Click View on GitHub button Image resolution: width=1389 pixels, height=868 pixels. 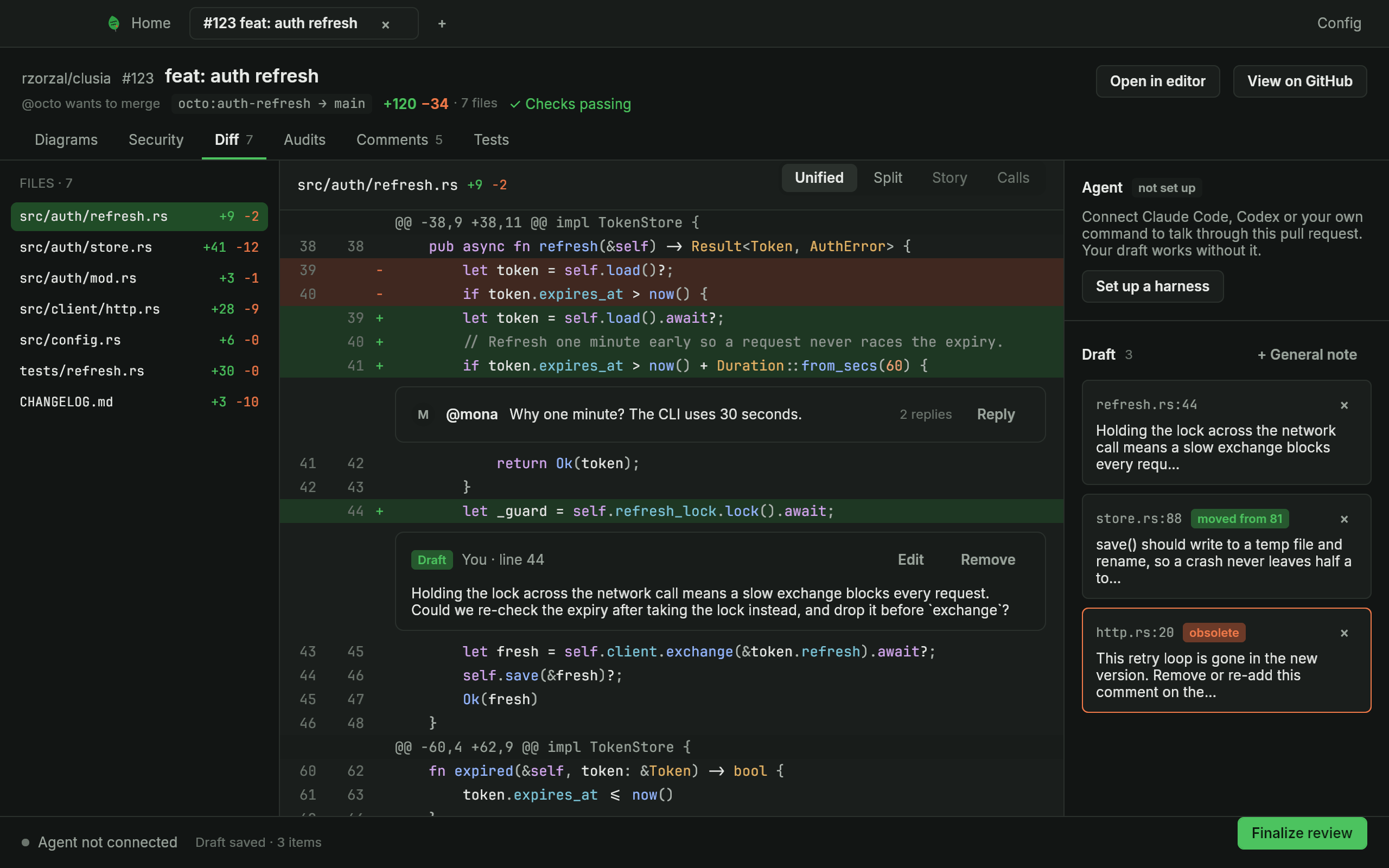(1300, 81)
